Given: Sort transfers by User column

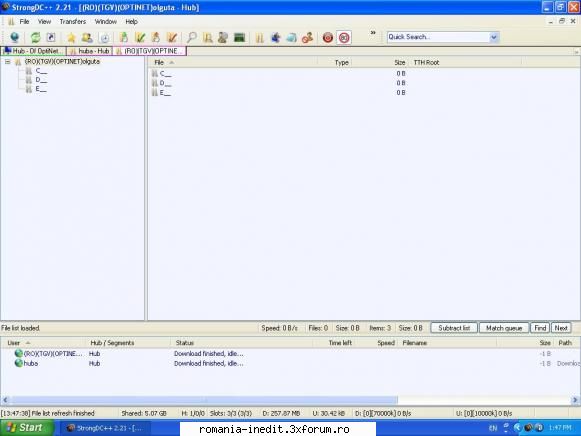Looking at the screenshot, I should coord(44,343).
